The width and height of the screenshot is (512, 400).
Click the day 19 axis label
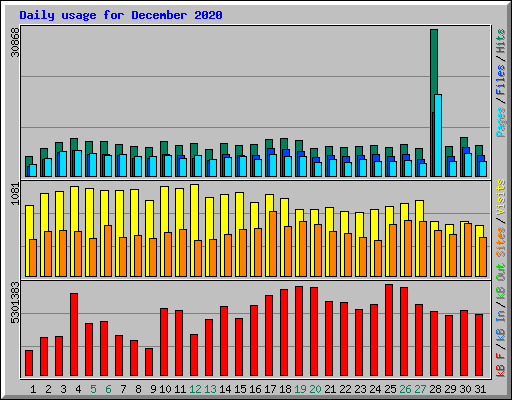click(300, 389)
